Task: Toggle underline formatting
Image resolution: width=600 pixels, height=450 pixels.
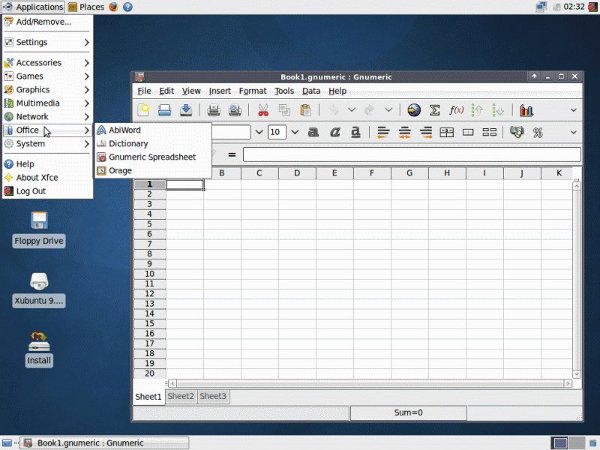Action: (356, 132)
